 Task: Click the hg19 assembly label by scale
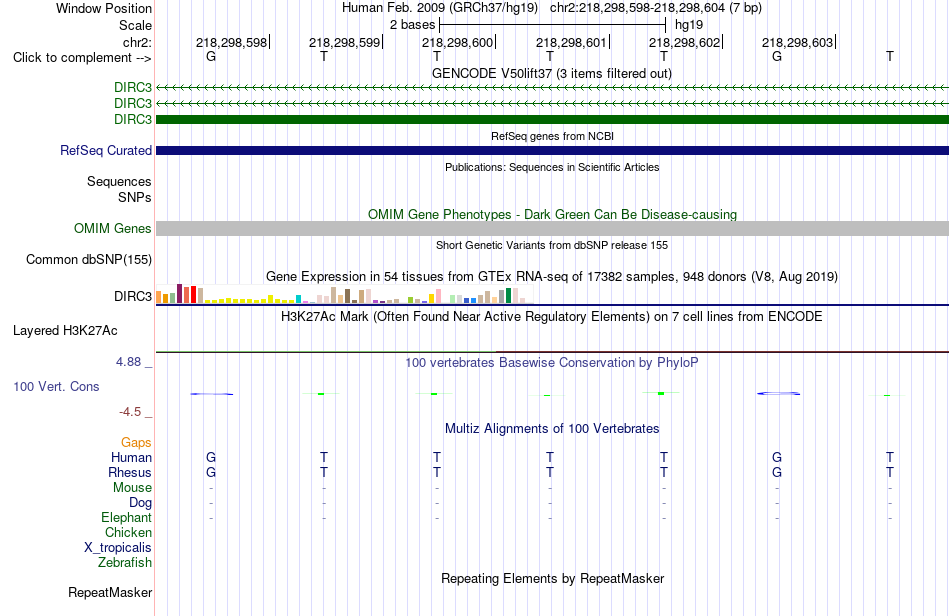[689, 25]
